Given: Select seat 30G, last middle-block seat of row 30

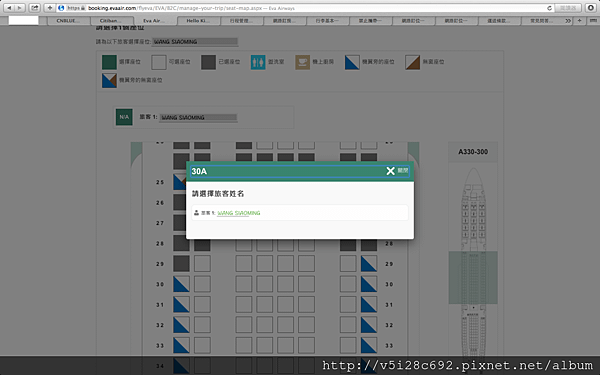Looking at the screenshot, I should [307, 284].
